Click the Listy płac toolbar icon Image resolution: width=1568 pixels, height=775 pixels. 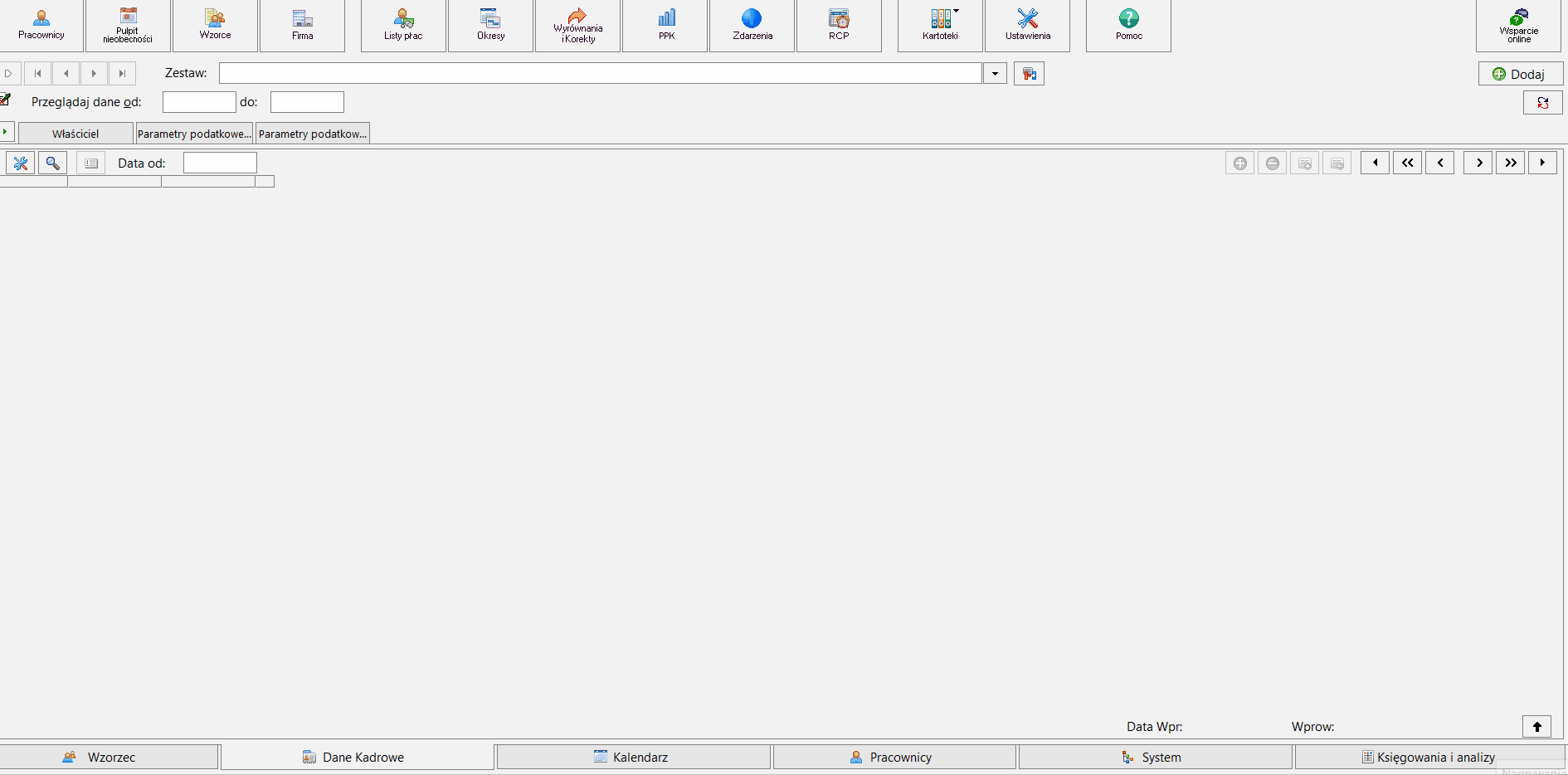coord(403,26)
